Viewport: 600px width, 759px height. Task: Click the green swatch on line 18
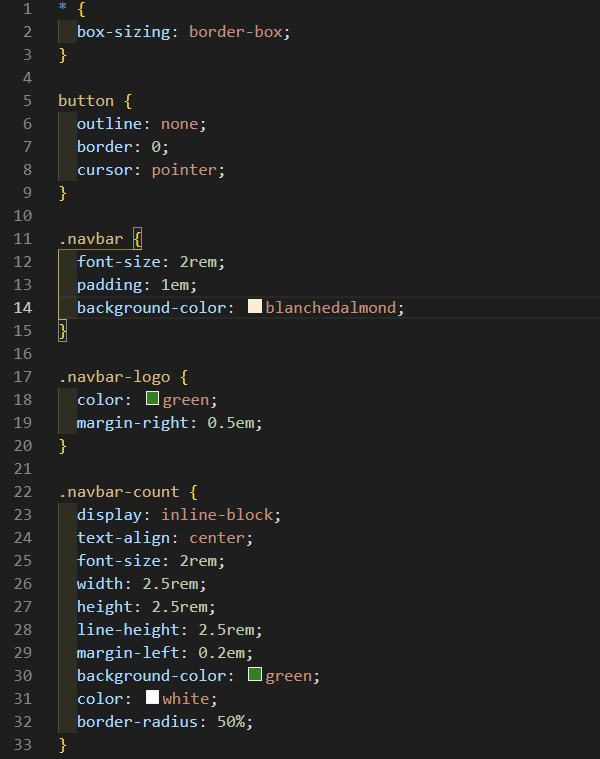152,398
